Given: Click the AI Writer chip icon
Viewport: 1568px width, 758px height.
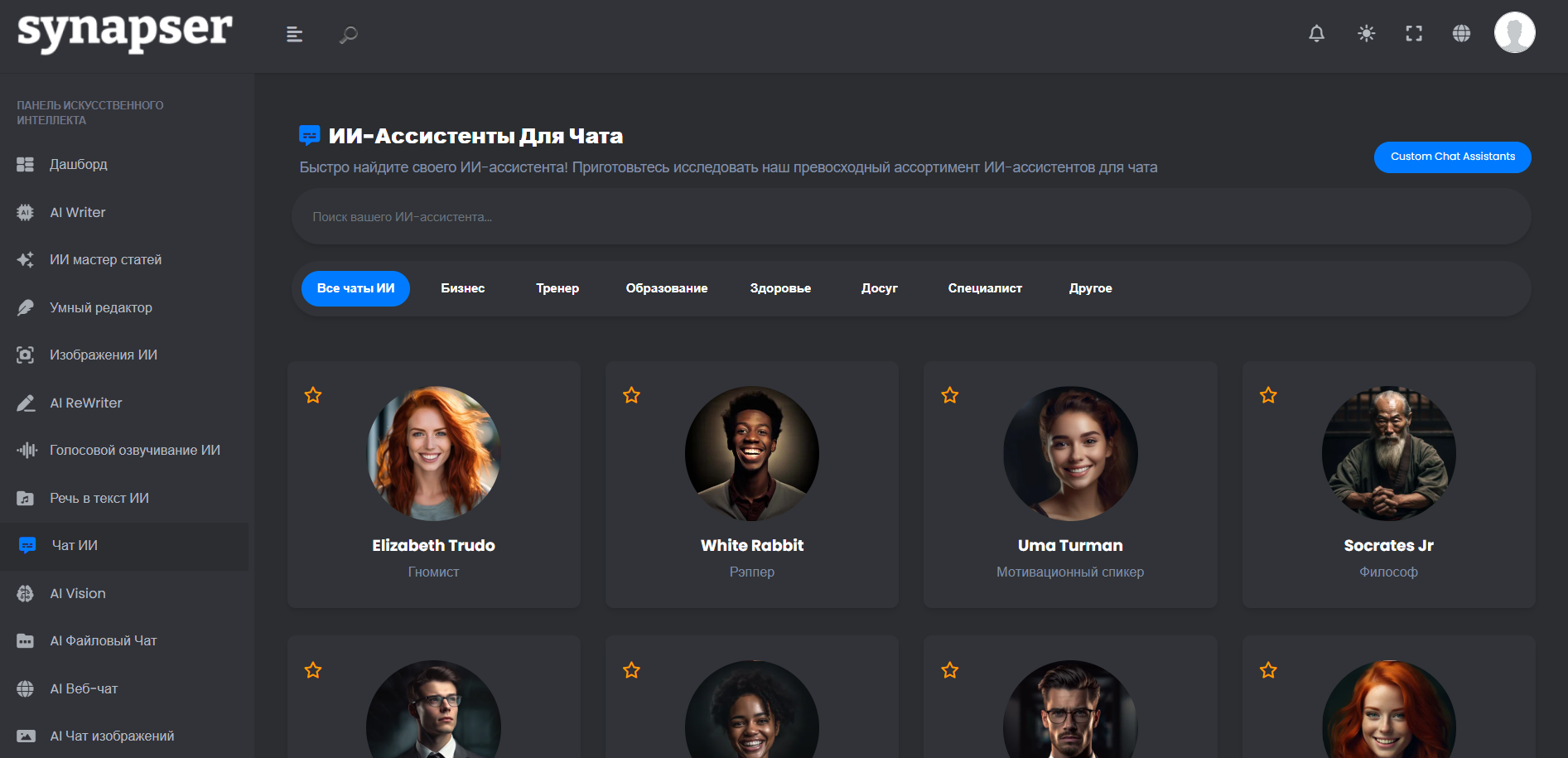Looking at the screenshot, I should pyautogui.click(x=26, y=213).
